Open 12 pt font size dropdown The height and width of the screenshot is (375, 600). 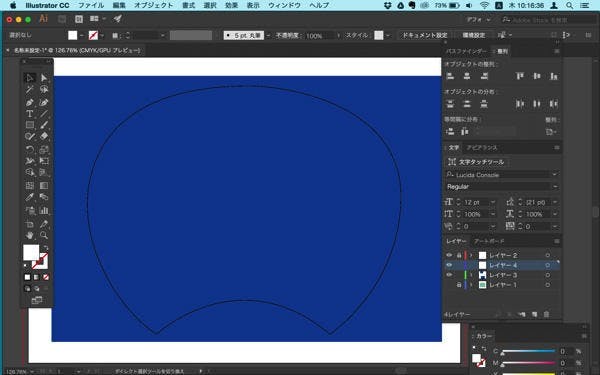[x=493, y=202]
